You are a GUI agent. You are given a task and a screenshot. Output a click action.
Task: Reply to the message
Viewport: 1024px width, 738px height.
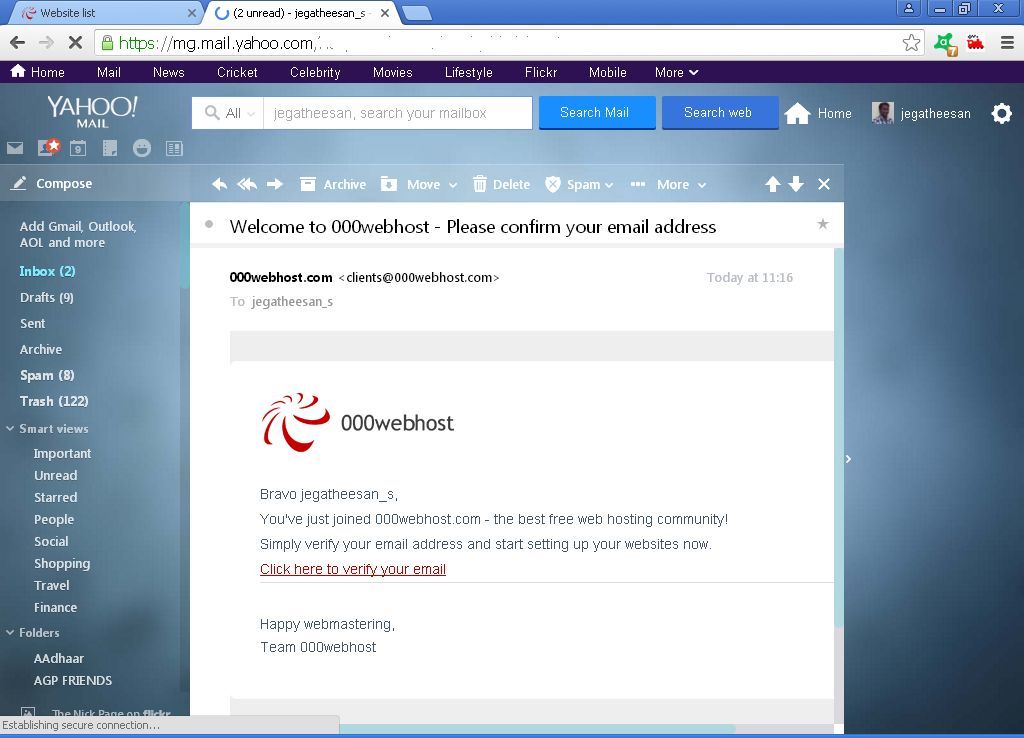pos(219,184)
